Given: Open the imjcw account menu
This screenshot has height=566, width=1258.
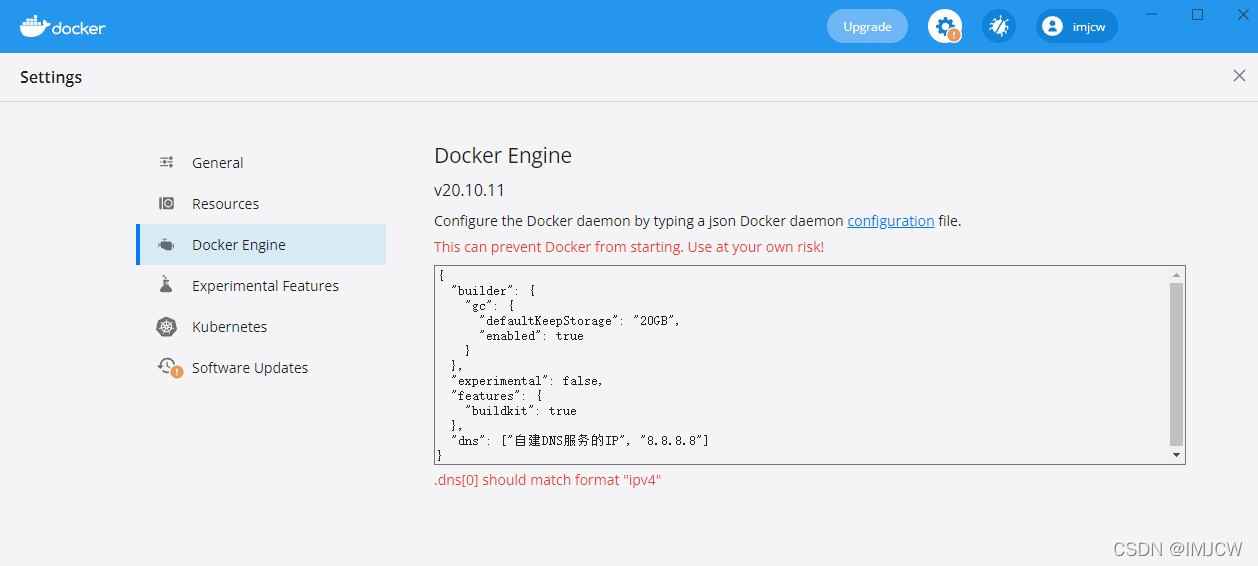Looking at the screenshot, I should [1077, 27].
